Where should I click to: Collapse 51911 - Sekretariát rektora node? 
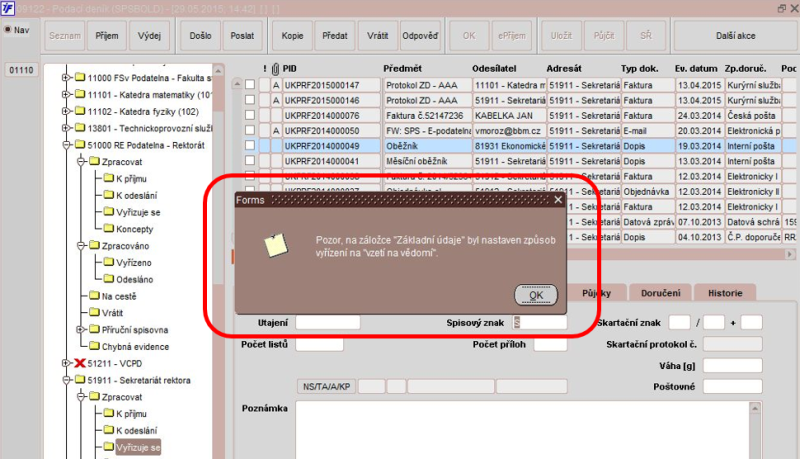pos(66,380)
